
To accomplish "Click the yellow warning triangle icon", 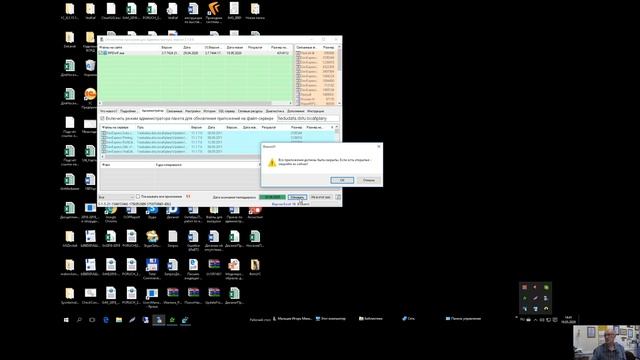I will coord(272,162).
